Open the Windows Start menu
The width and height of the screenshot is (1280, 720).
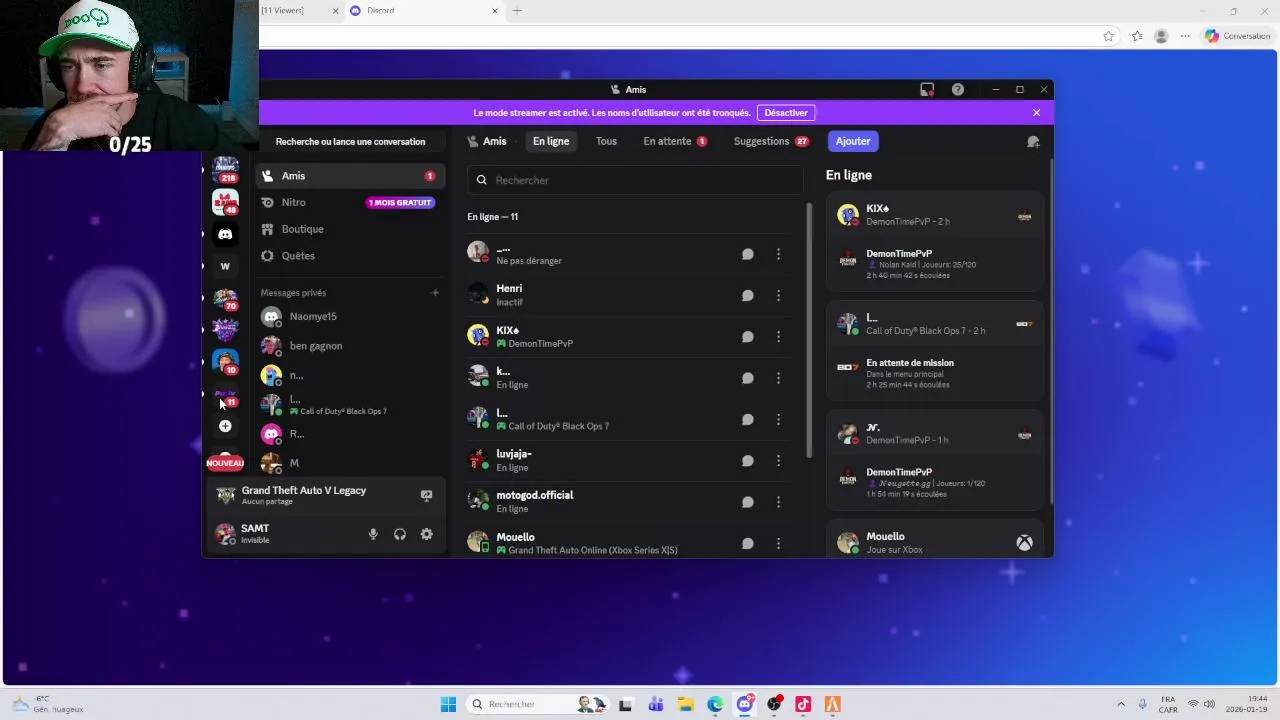(x=448, y=704)
